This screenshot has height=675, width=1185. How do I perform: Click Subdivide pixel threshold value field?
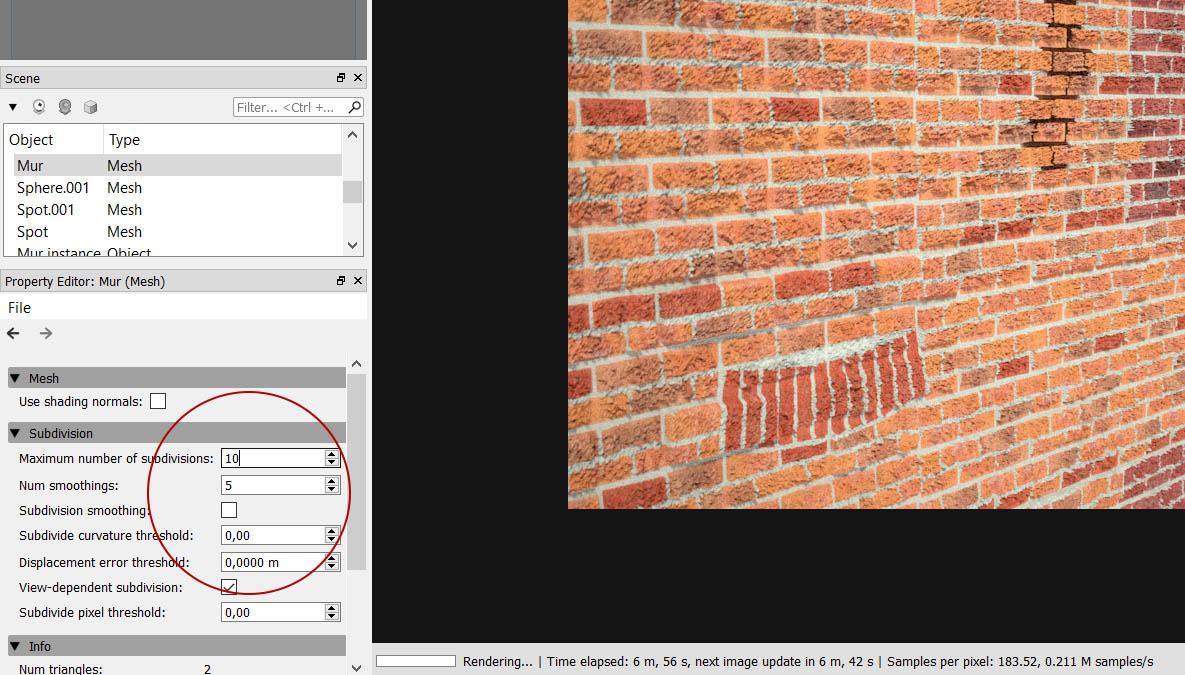[x=273, y=612]
